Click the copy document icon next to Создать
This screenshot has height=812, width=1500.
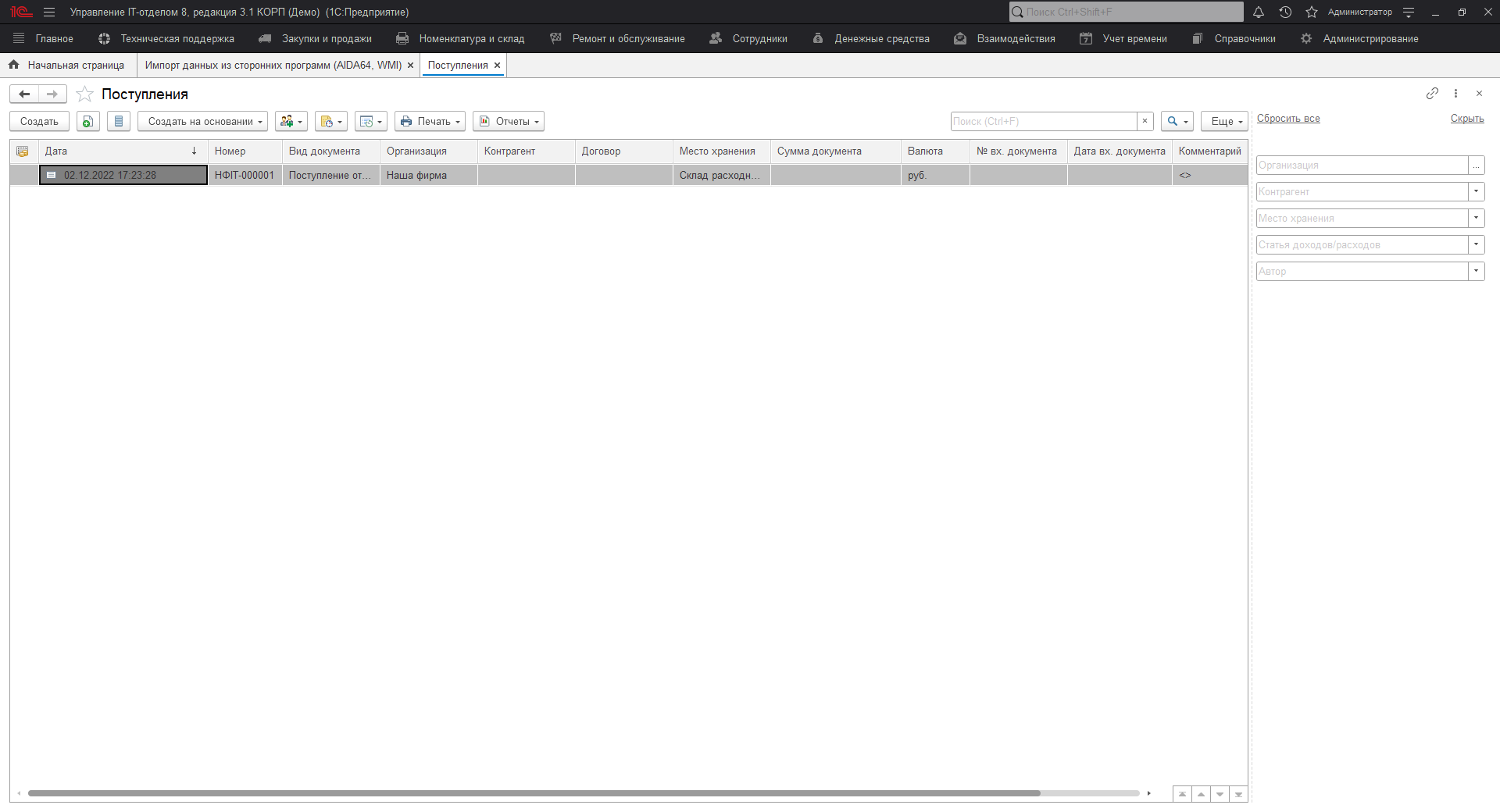click(x=87, y=121)
